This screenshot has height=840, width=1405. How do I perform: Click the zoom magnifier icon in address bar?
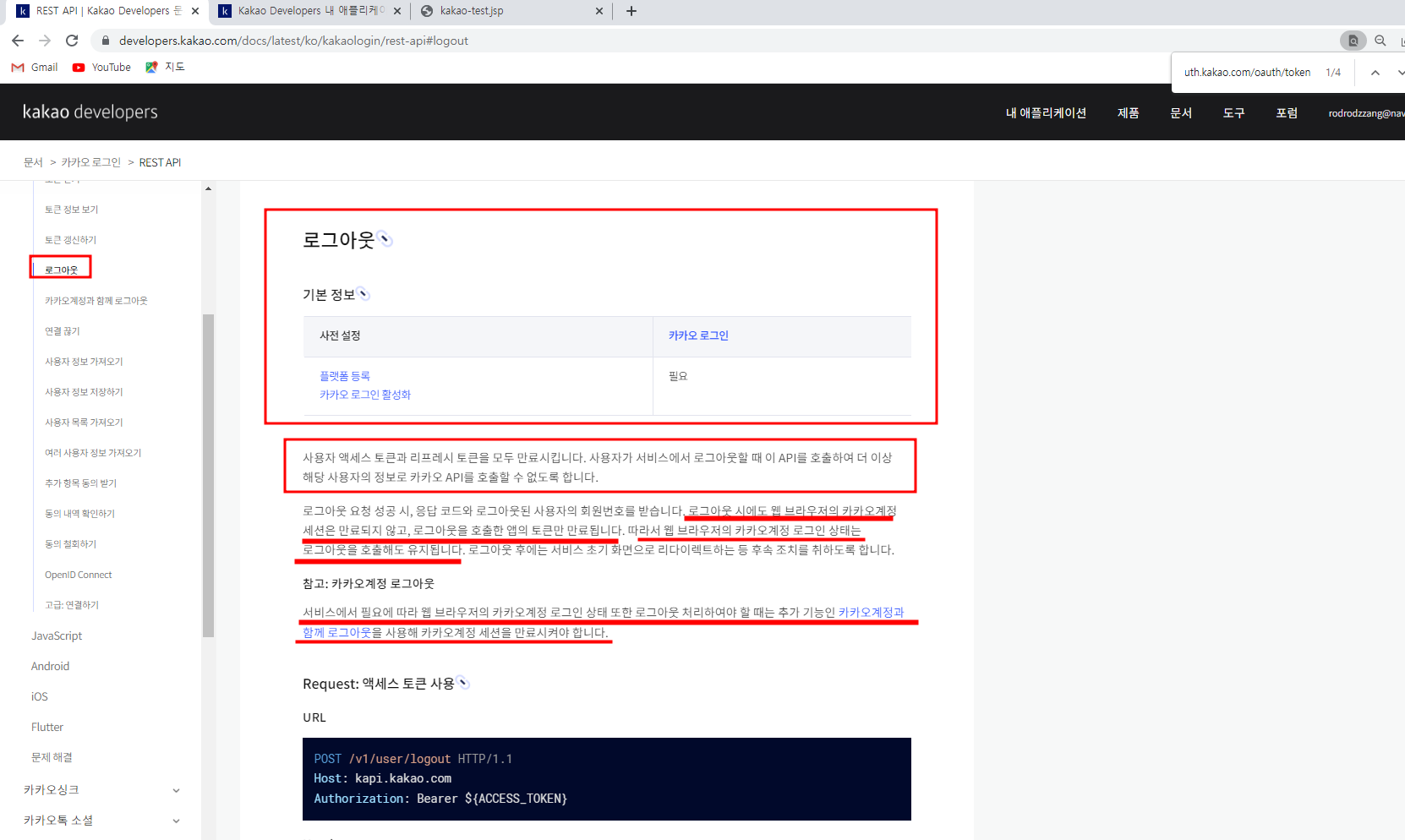[x=1380, y=41]
